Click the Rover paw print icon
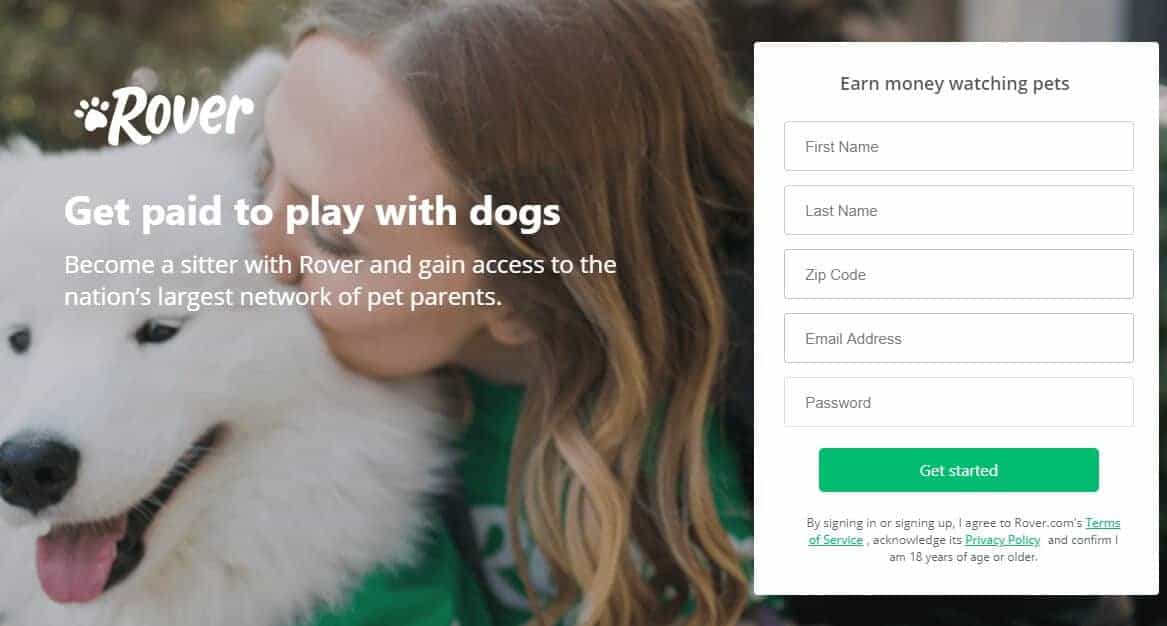The image size is (1167, 626). click(92, 115)
